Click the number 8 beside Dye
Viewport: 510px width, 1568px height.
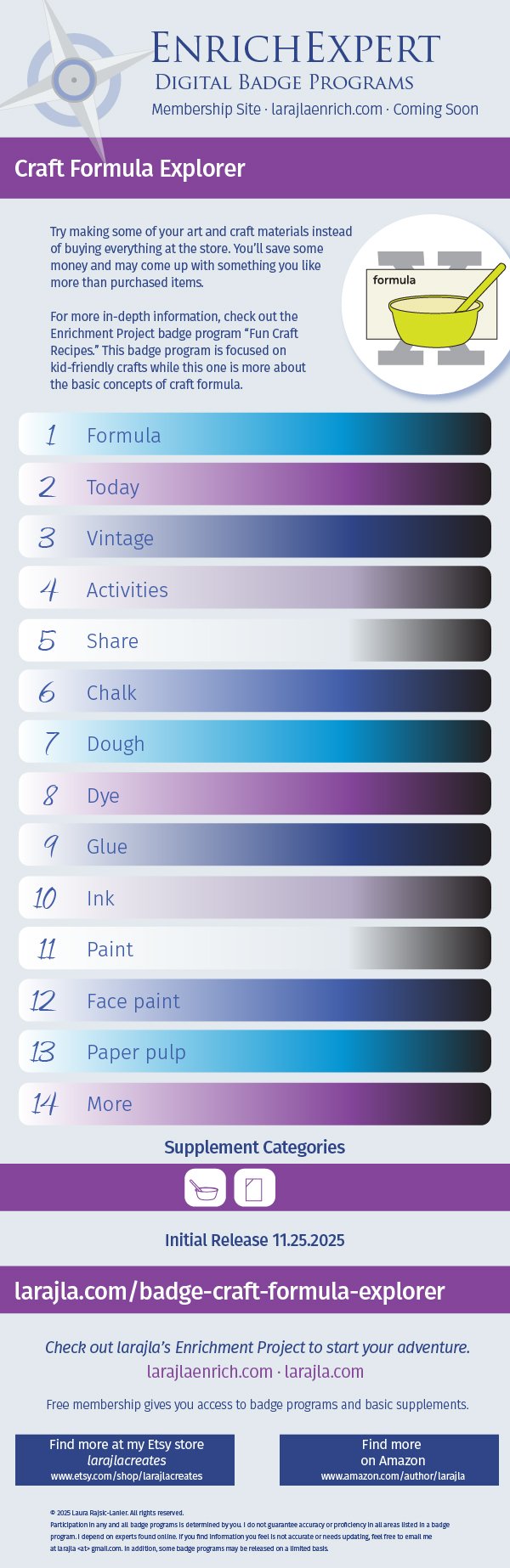point(49,795)
